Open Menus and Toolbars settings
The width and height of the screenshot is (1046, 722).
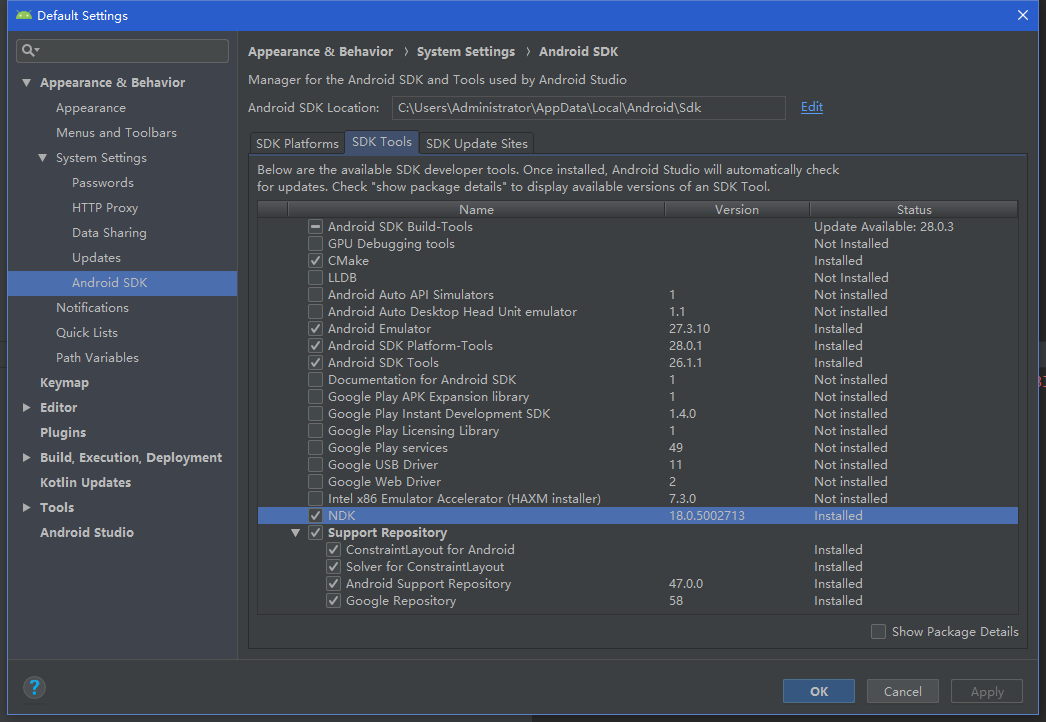(116, 133)
